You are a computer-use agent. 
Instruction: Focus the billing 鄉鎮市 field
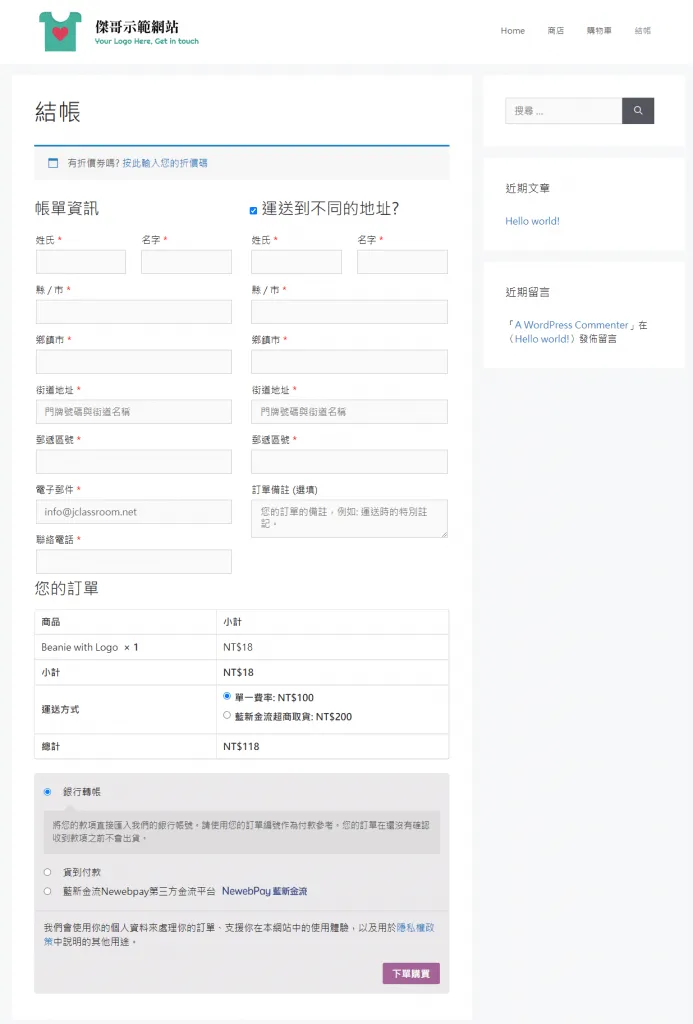(134, 362)
